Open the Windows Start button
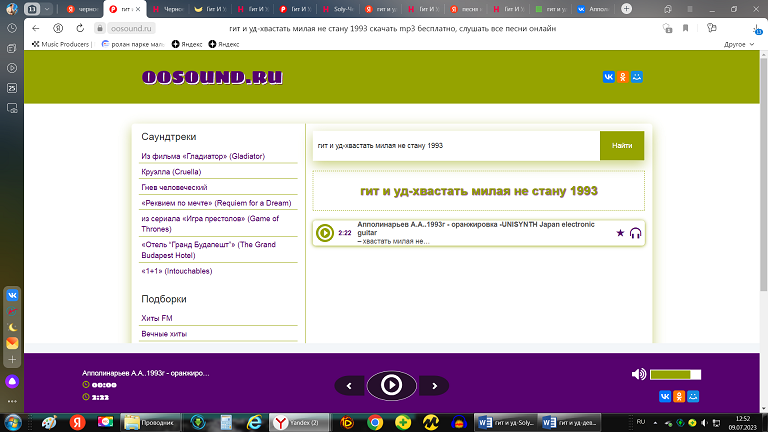The width and height of the screenshot is (768, 432). coord(13,422)
